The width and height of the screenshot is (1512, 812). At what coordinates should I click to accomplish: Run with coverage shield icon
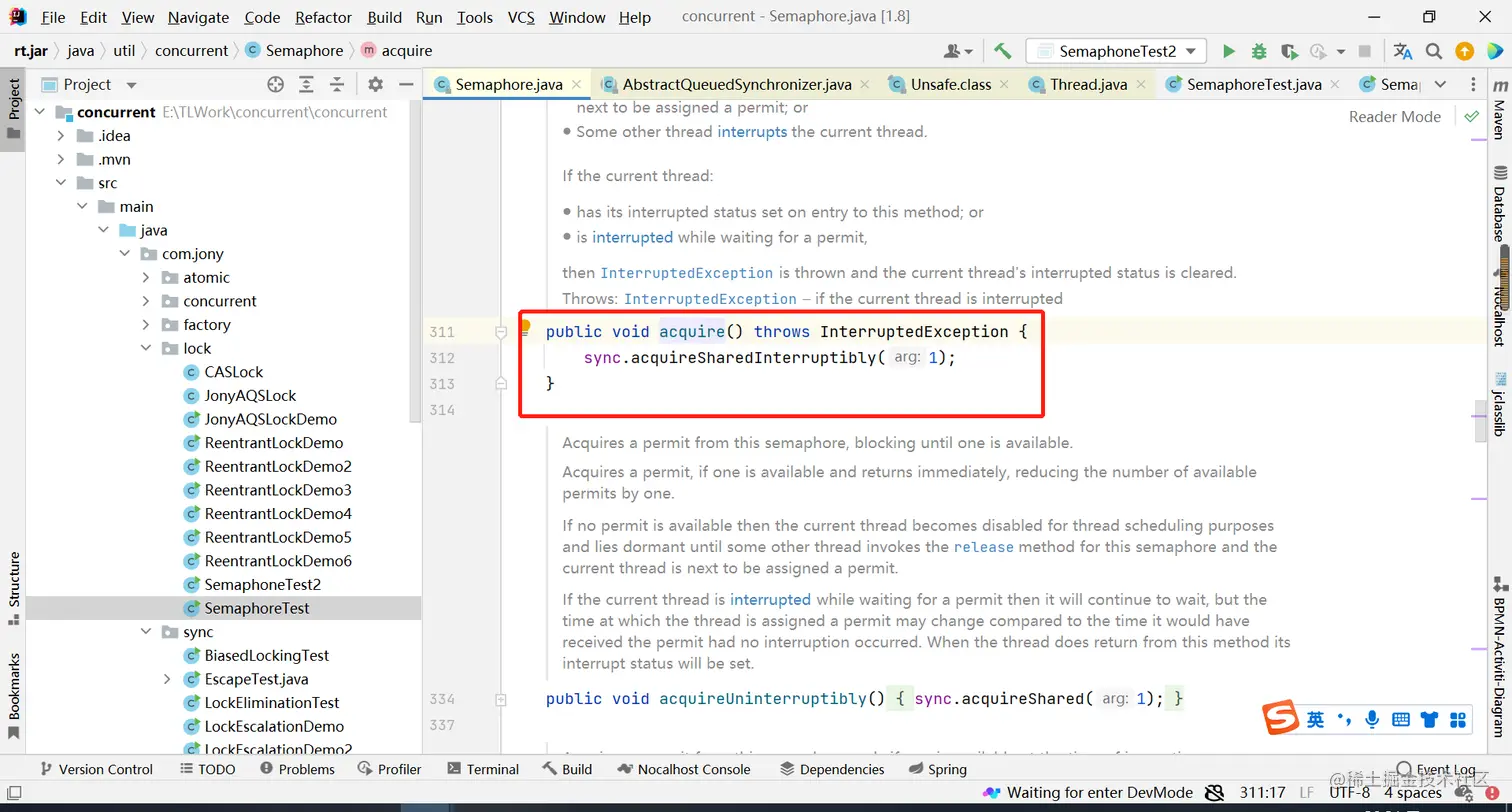click(x=1289, y=51)
